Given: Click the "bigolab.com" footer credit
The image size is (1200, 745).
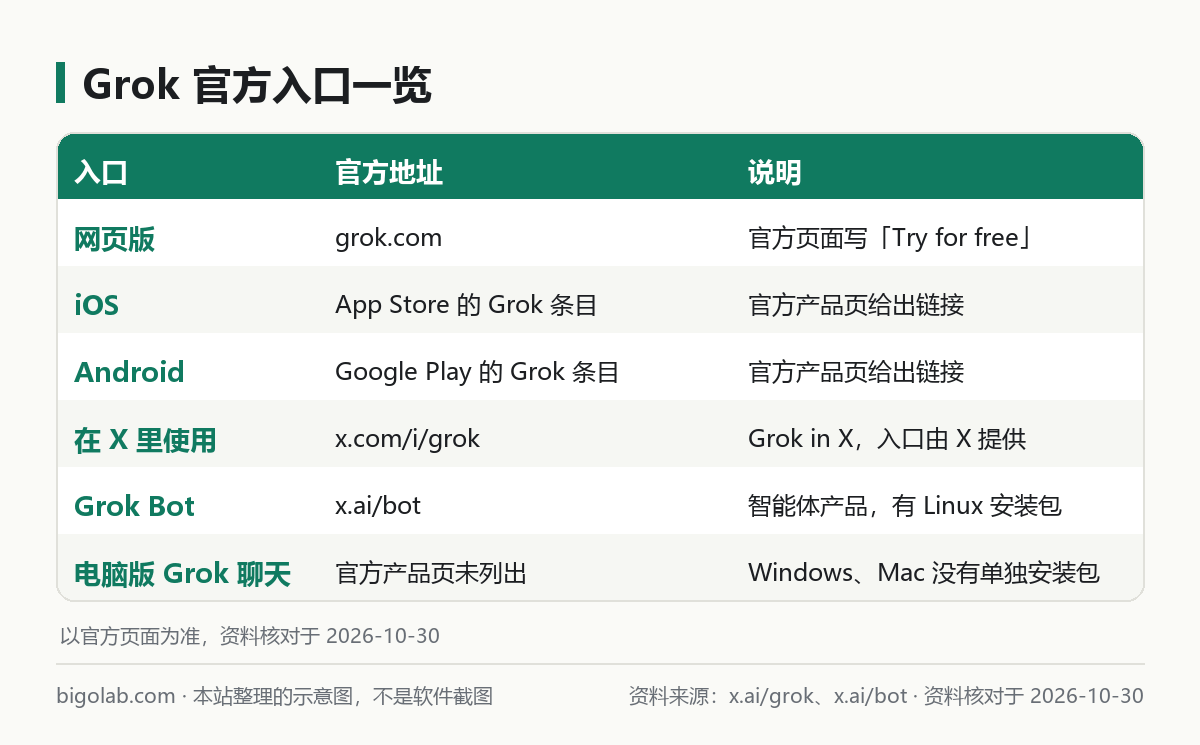Looking at the screenshot, I should coord(116,696).
